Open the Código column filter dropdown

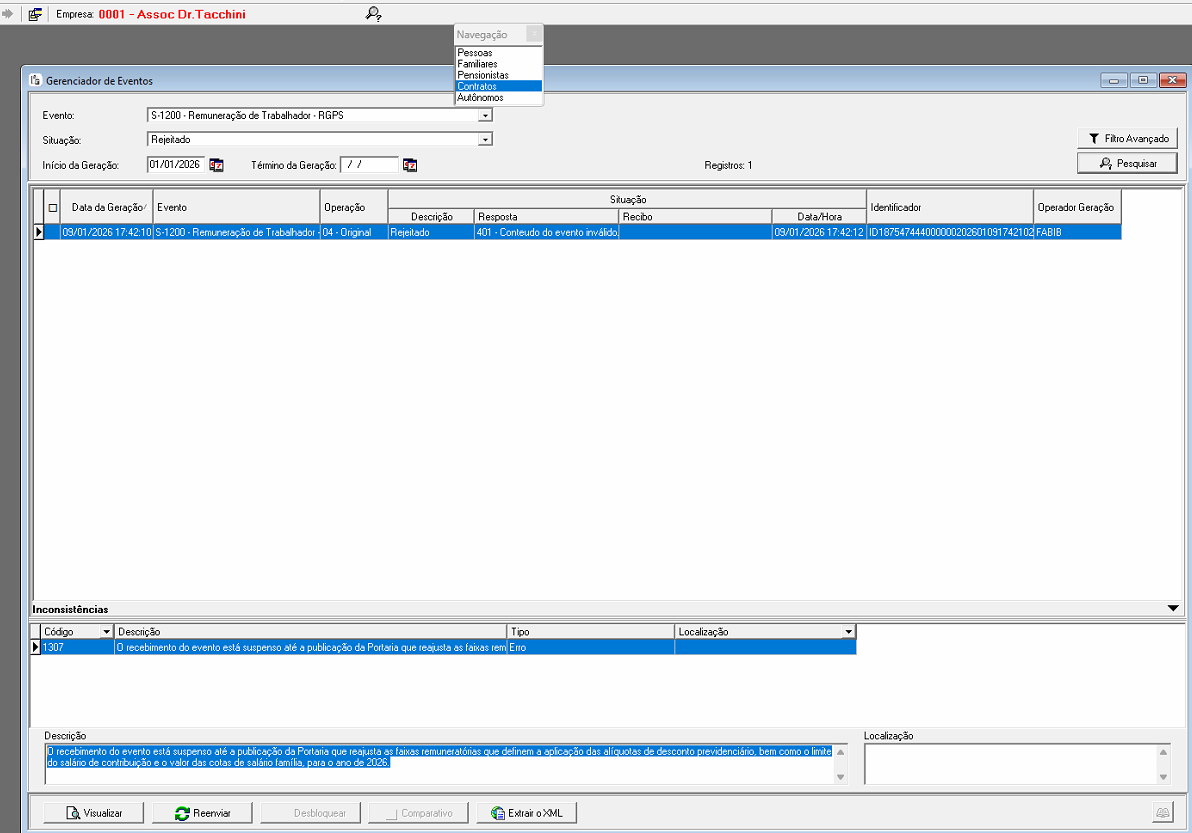click(x=106, y=632)
